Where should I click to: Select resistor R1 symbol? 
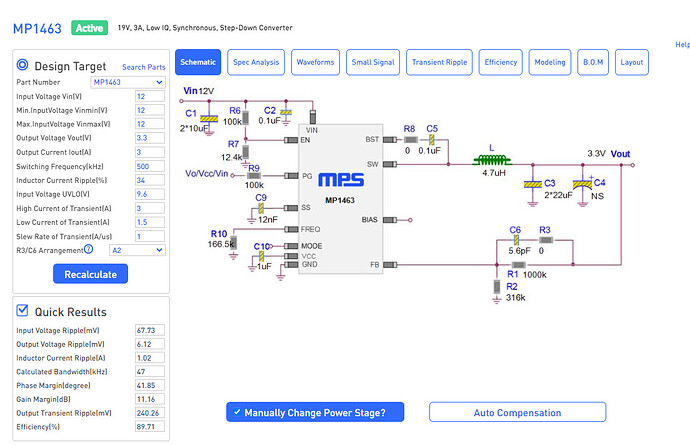(x=518, y=265)
